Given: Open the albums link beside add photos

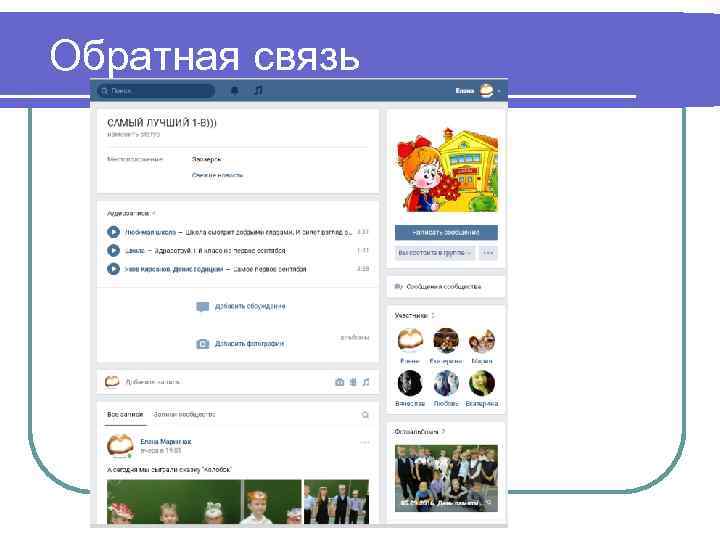Looking at the screenshot, I should (354, 338).
